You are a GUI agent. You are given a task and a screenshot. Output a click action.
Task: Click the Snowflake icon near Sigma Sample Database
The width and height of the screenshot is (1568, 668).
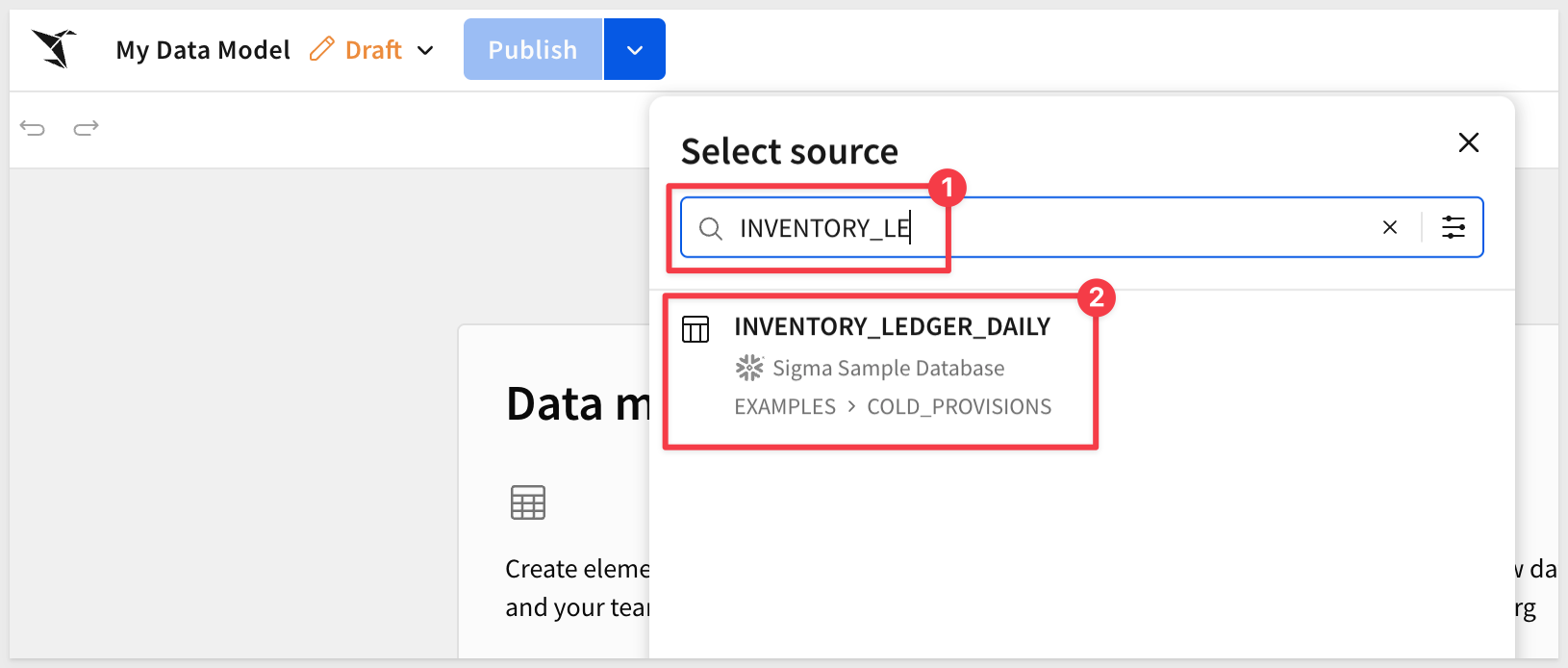click(748, 368)
